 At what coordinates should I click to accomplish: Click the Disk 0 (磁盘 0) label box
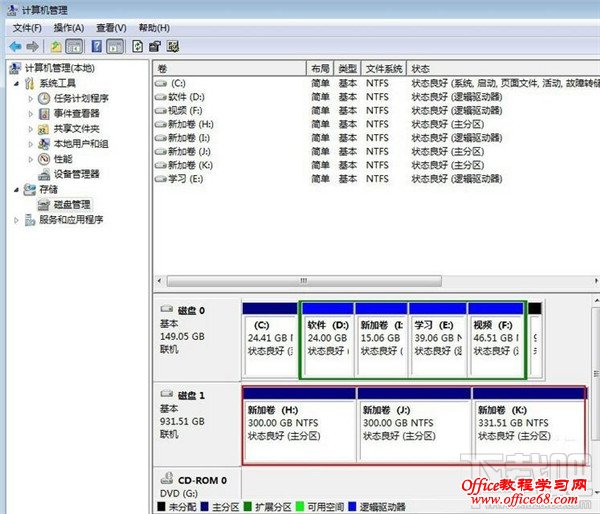pos(197,338)
